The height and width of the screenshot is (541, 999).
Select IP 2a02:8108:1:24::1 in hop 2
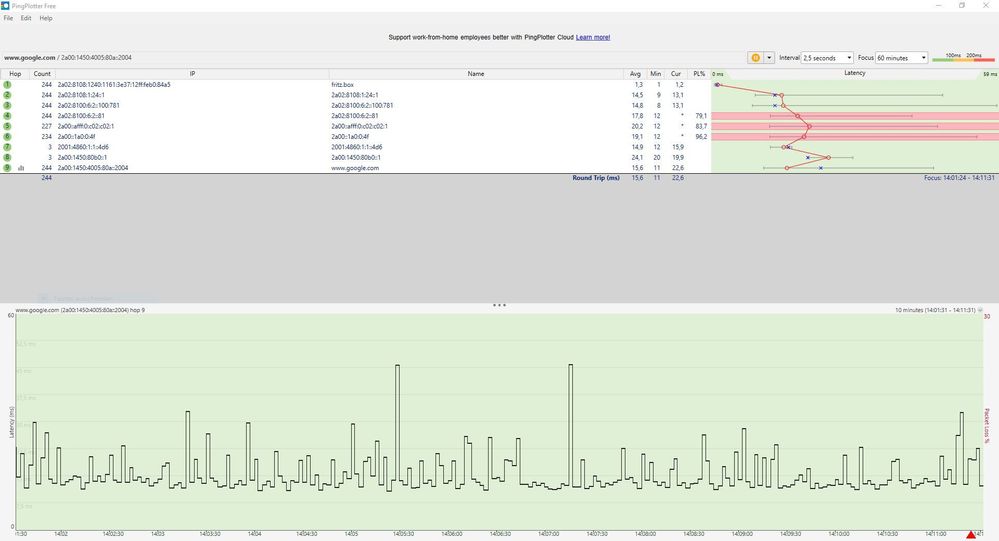[x=81, y=95]
